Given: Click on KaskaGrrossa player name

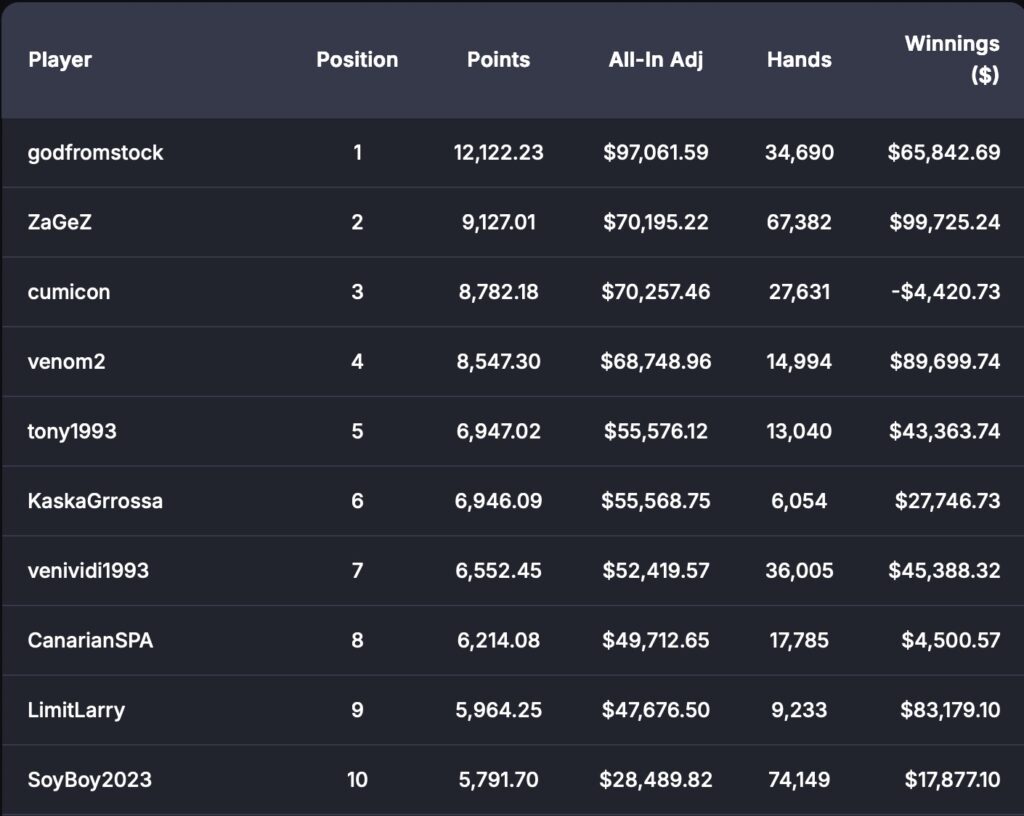Looking at the screenshot, I should pos(95,501).
